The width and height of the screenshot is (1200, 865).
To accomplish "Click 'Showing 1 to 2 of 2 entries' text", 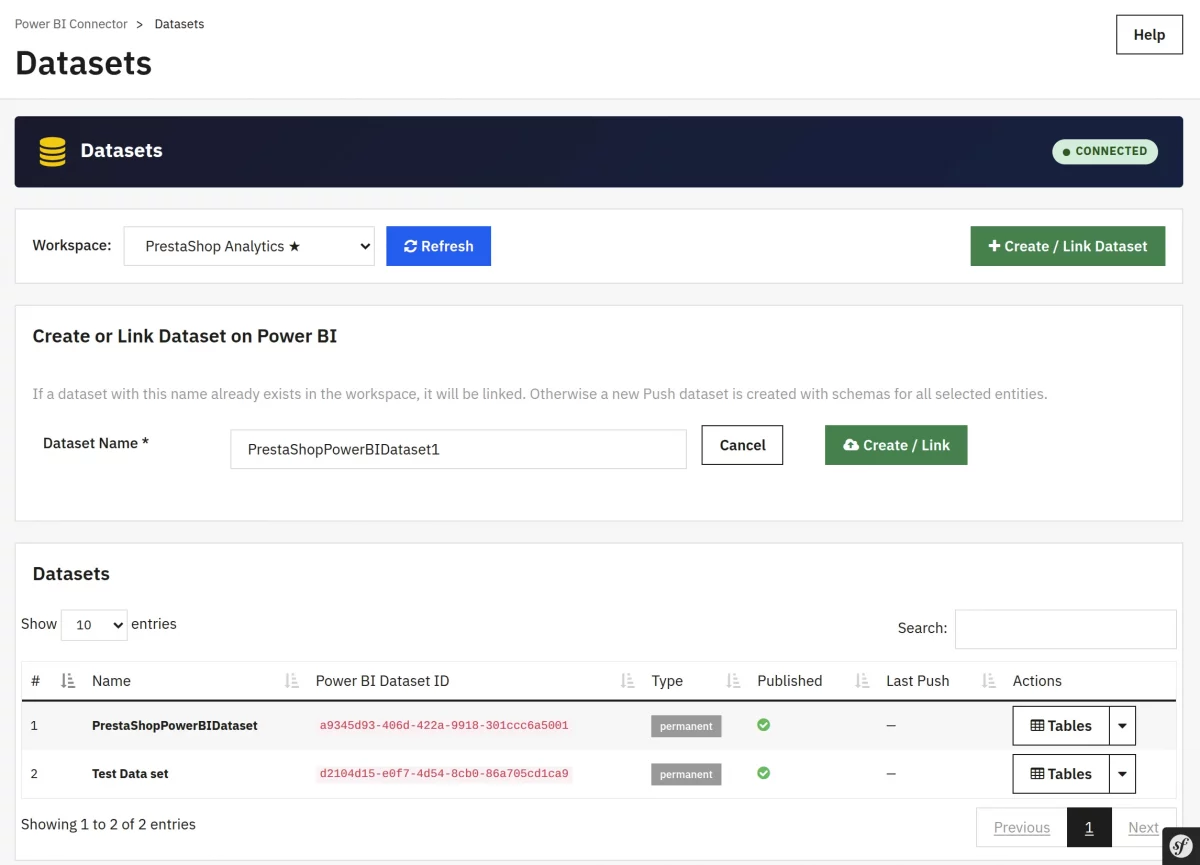I will [x=108, y=824].
